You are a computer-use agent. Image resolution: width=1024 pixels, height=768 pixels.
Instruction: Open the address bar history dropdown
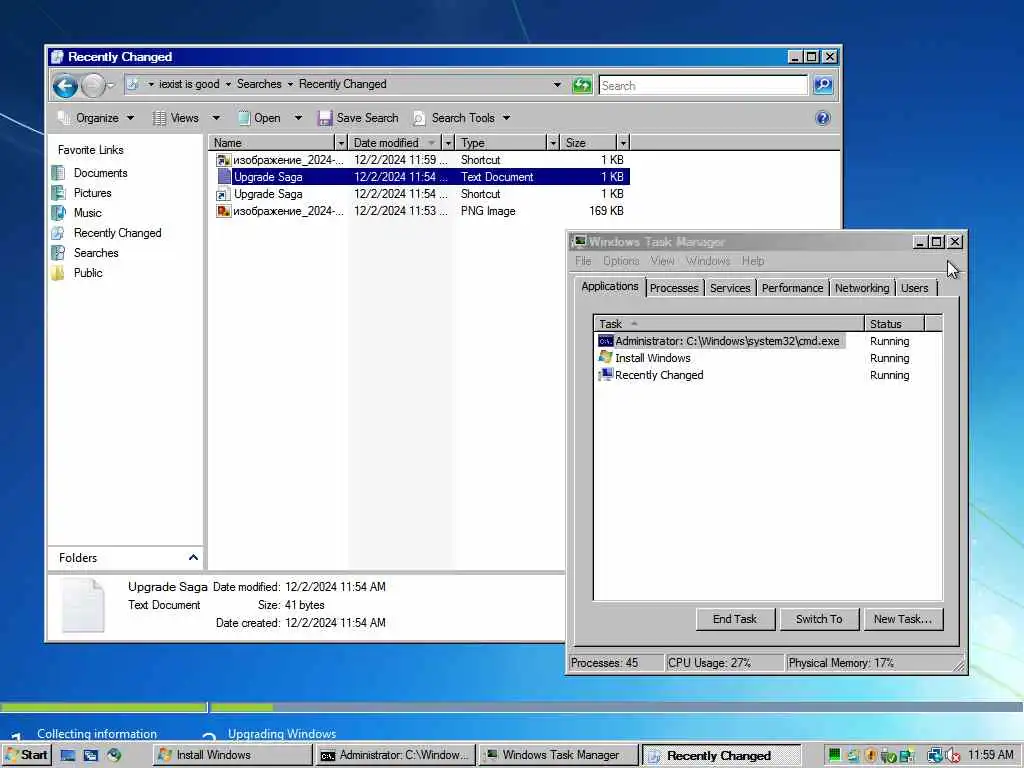tap(557, 85)
